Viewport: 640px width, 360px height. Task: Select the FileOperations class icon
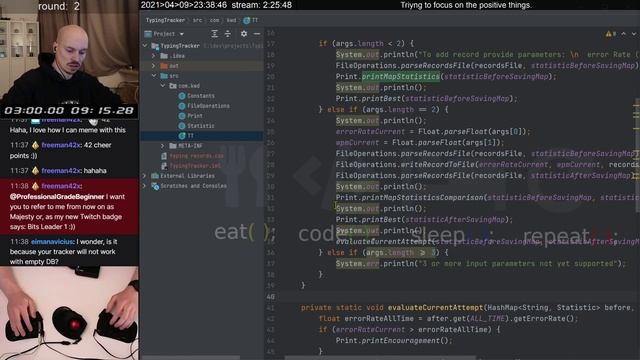click(x=182, y=106)
